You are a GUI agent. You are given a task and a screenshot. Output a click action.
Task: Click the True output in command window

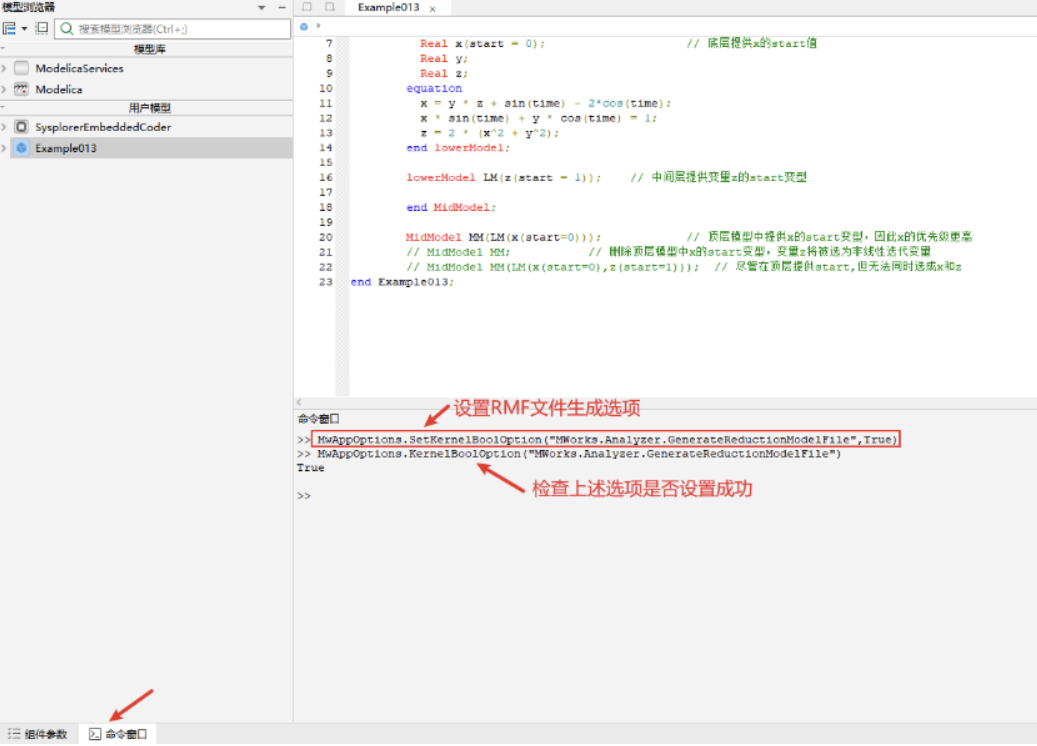click(x=310, y=468)
